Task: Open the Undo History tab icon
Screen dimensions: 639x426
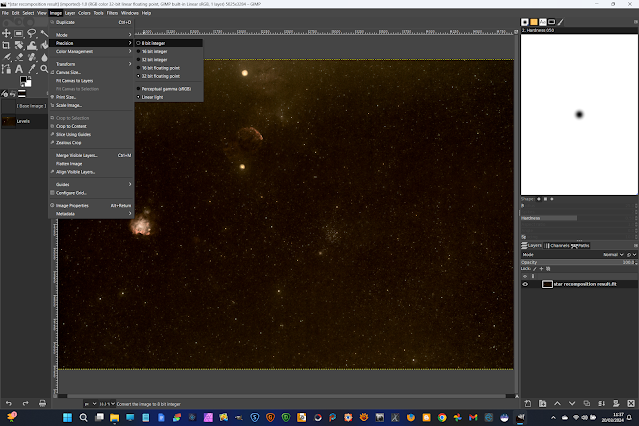Action: (13, 94)
